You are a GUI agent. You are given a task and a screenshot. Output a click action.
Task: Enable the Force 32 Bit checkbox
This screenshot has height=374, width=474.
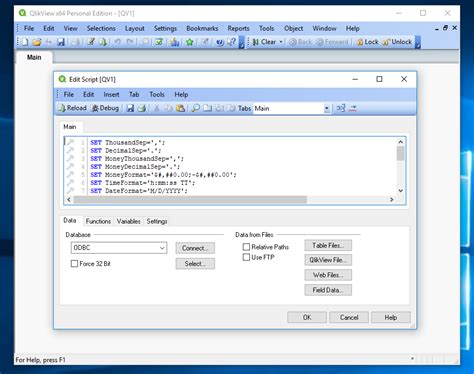click(x=74, y=264)
